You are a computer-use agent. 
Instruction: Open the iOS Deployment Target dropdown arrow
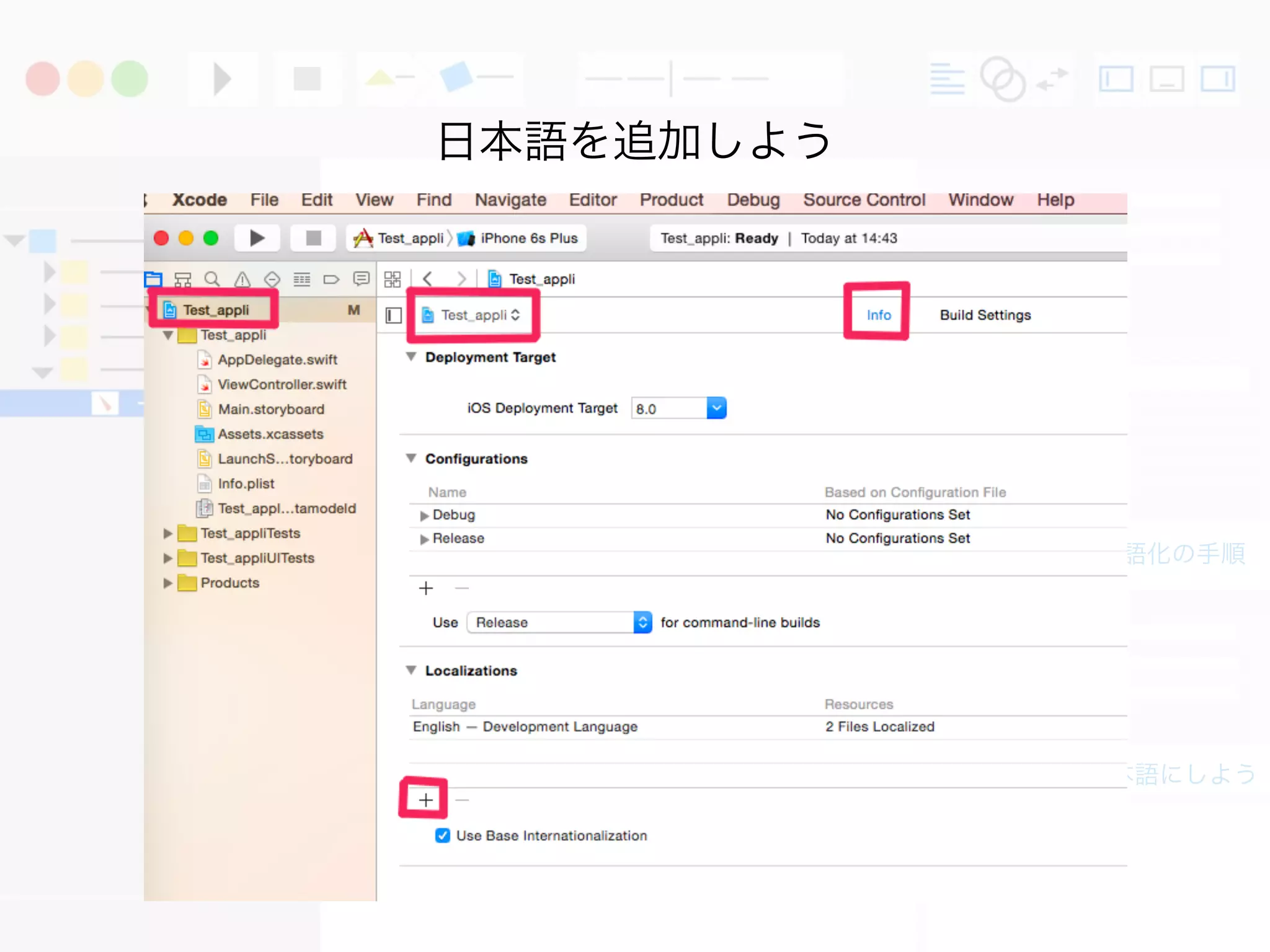[716, 408]
